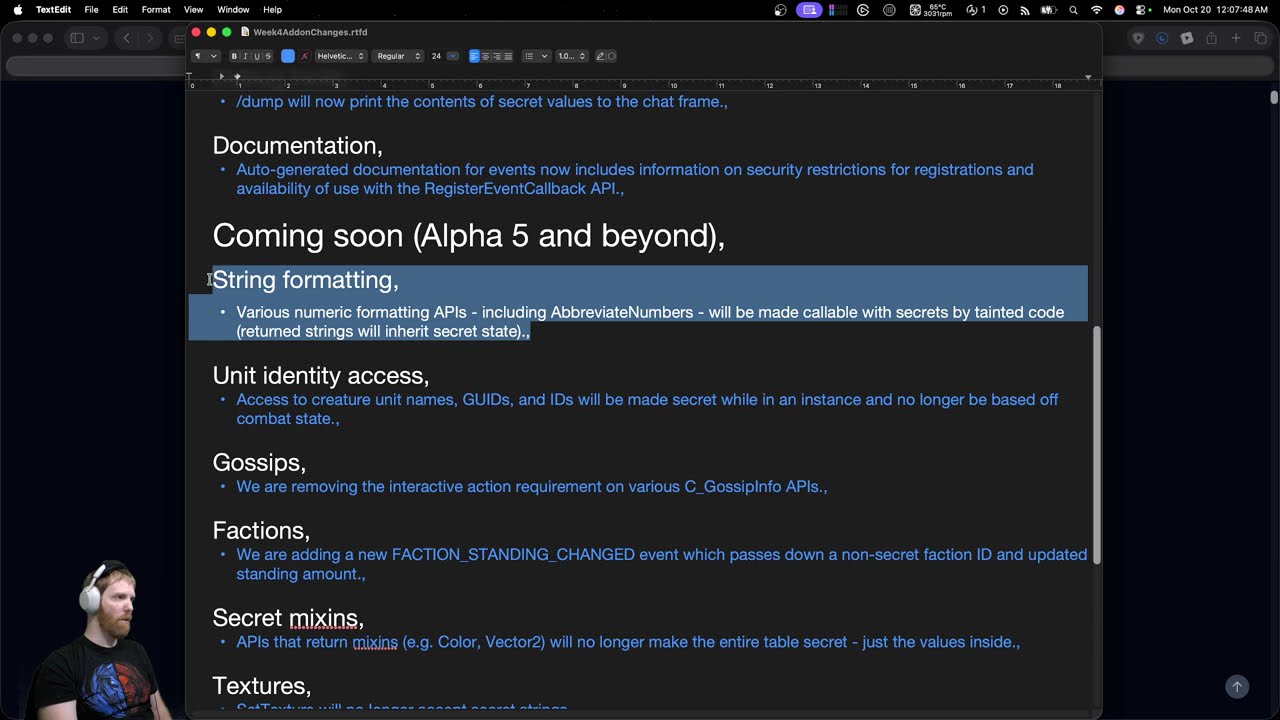Image resolution: width=1280 pixels, height=720 pixels.
Task: Click the "Coming soon (Alpha 5 and beyond)," heading
Action: [468, 236]
